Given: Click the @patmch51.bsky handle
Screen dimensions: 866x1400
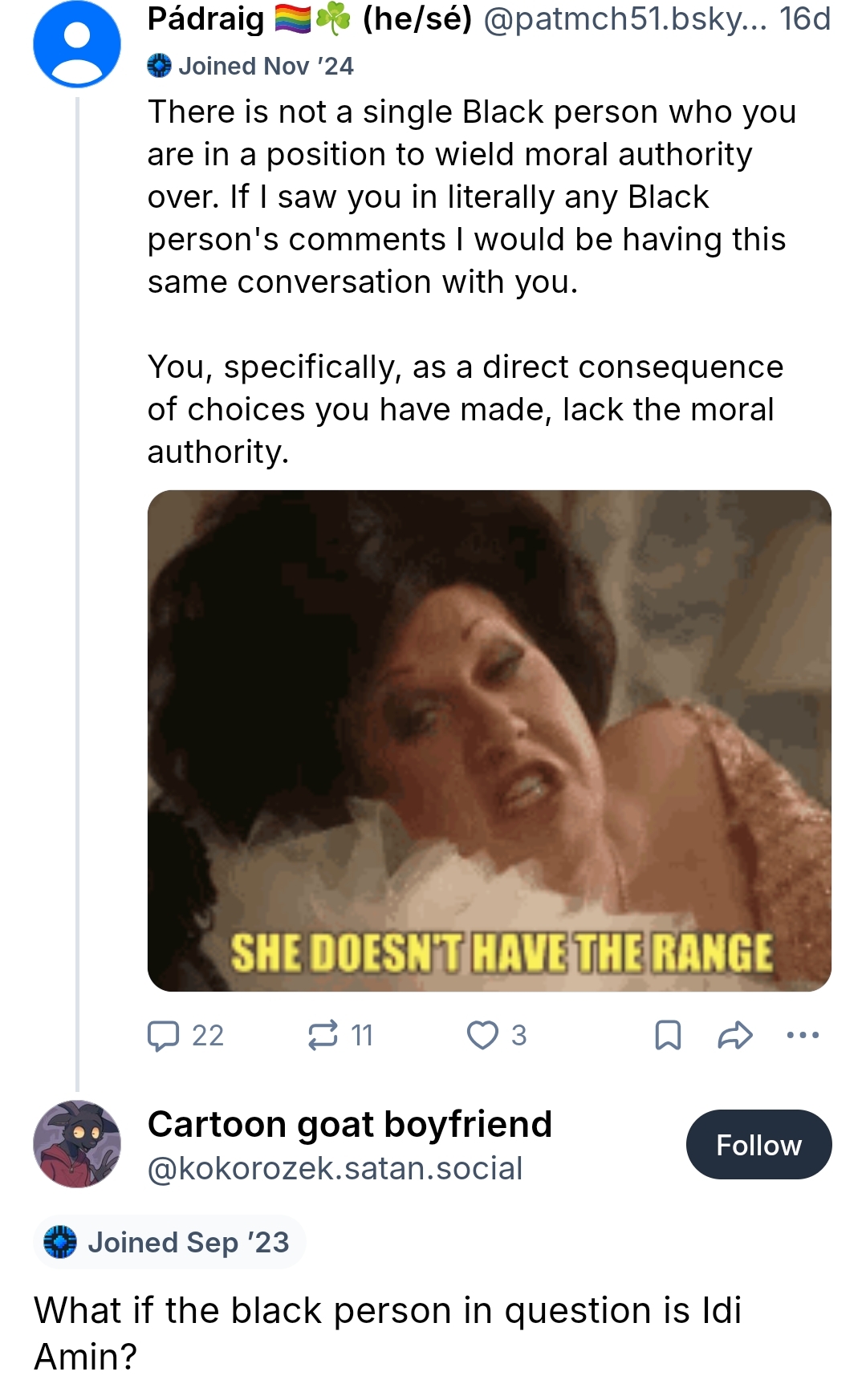Looking at the screenshot, I should pyautogui.click(x=626, y=19).
